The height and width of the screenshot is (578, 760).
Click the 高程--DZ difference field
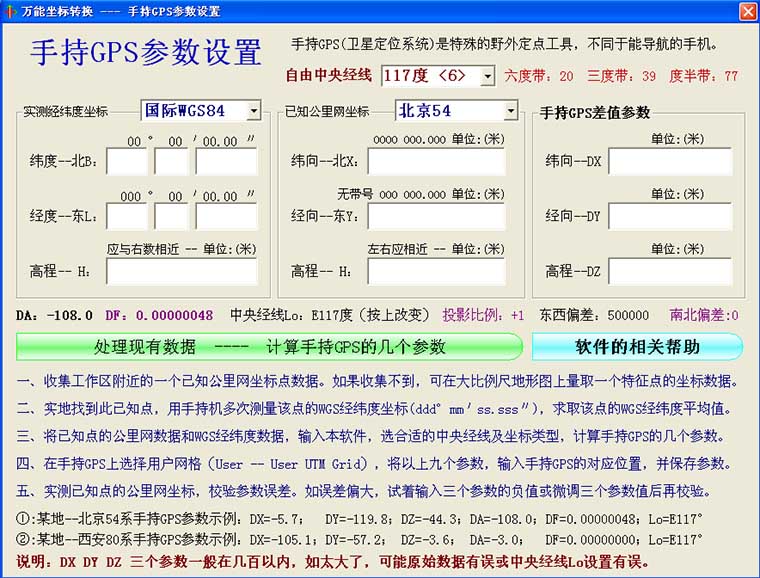[670, 272]
